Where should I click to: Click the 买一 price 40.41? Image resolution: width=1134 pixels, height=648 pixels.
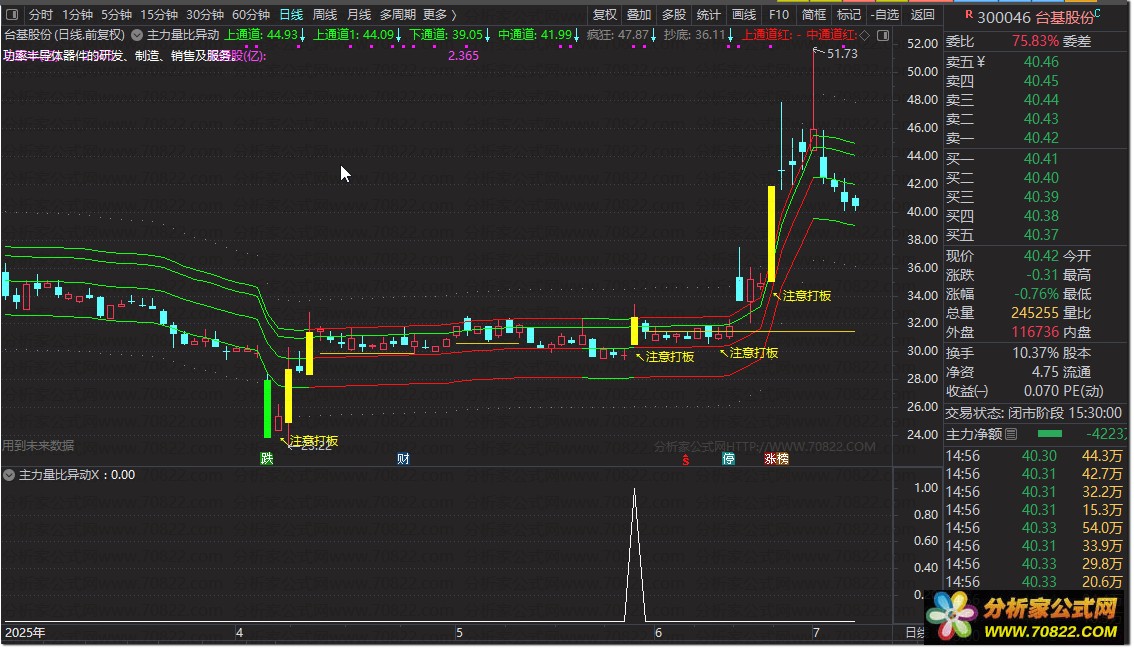point(1041,158)
